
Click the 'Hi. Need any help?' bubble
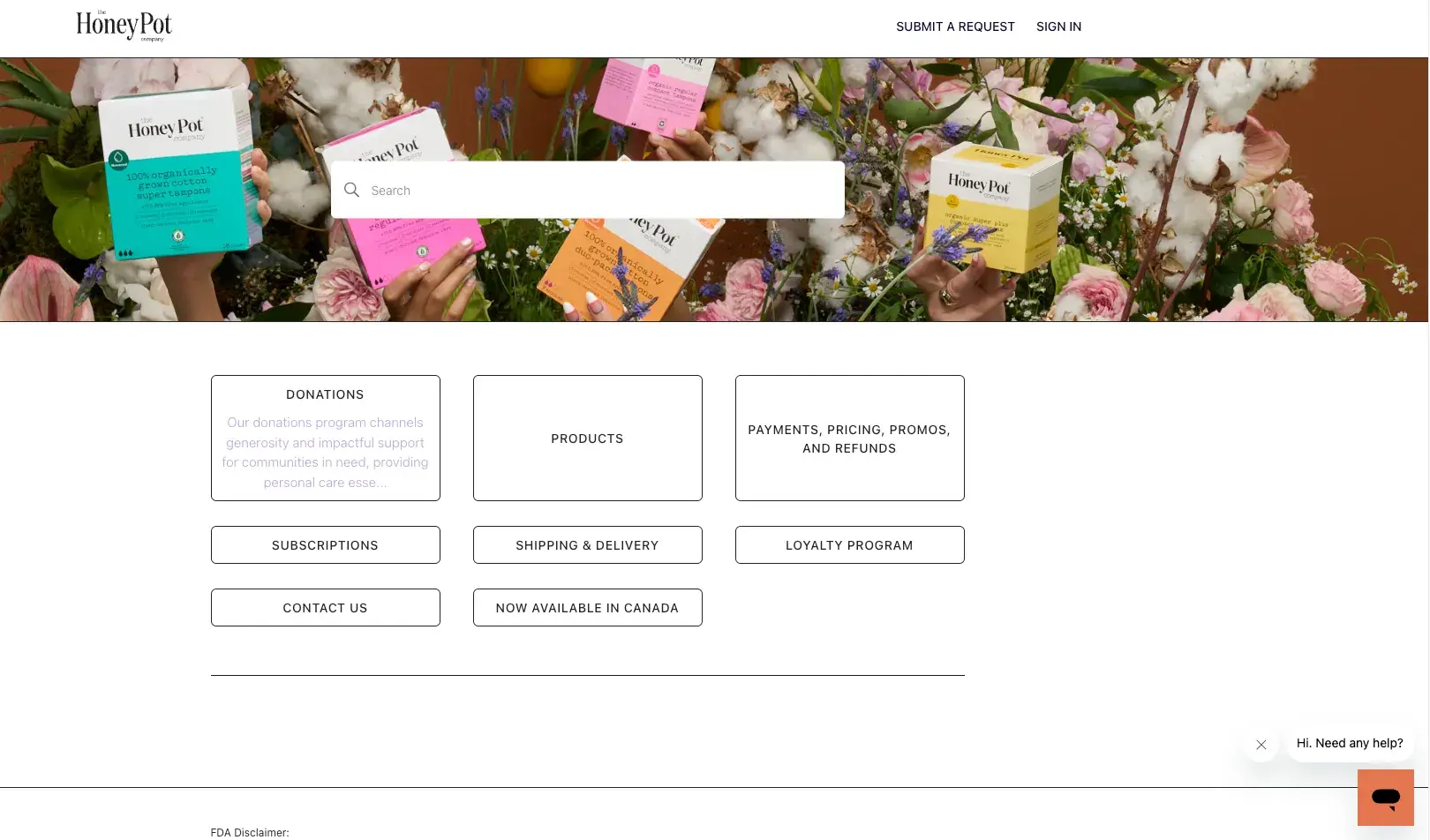[x=1350, y=743]
